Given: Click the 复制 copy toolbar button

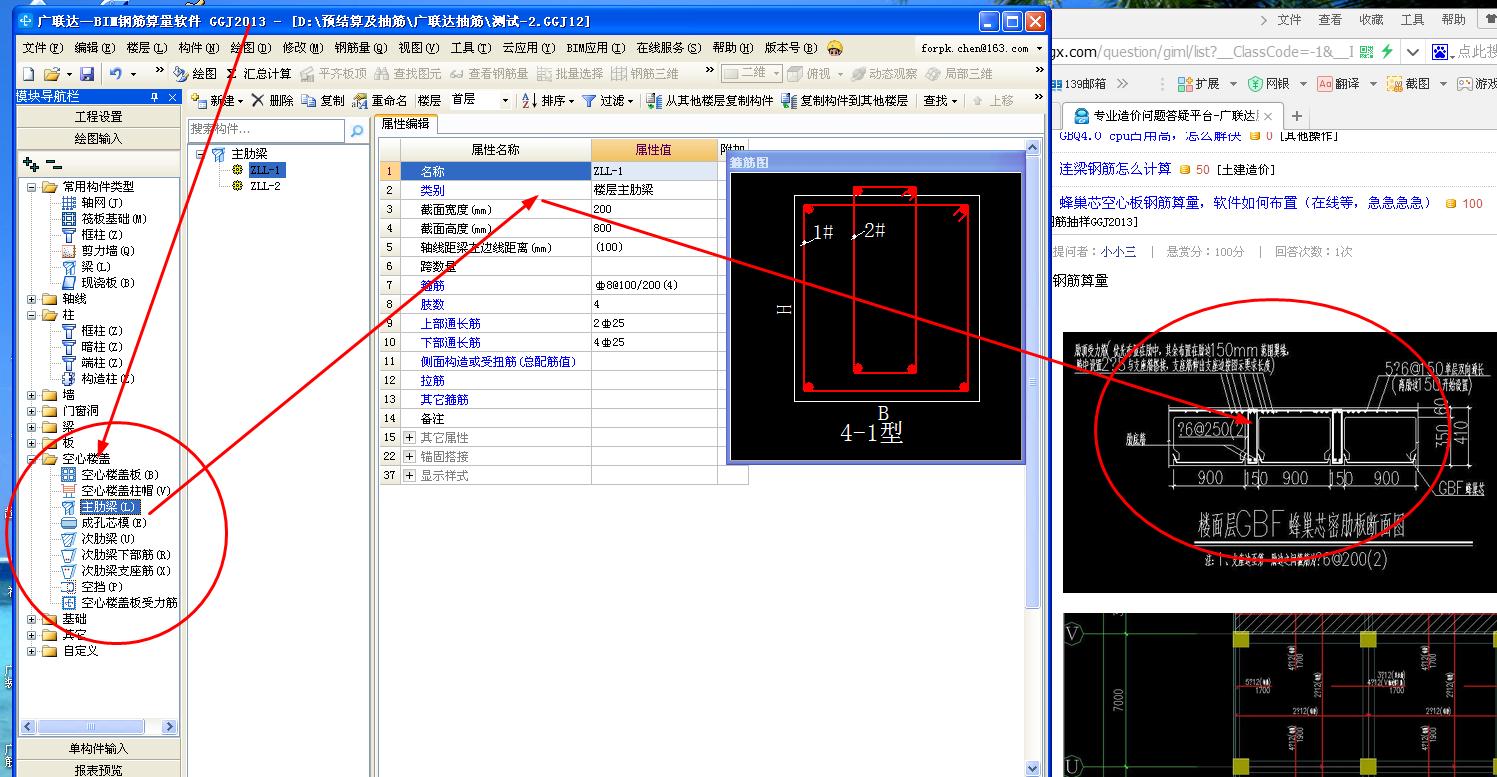Looking at the screenshot, I should [323, 101].
